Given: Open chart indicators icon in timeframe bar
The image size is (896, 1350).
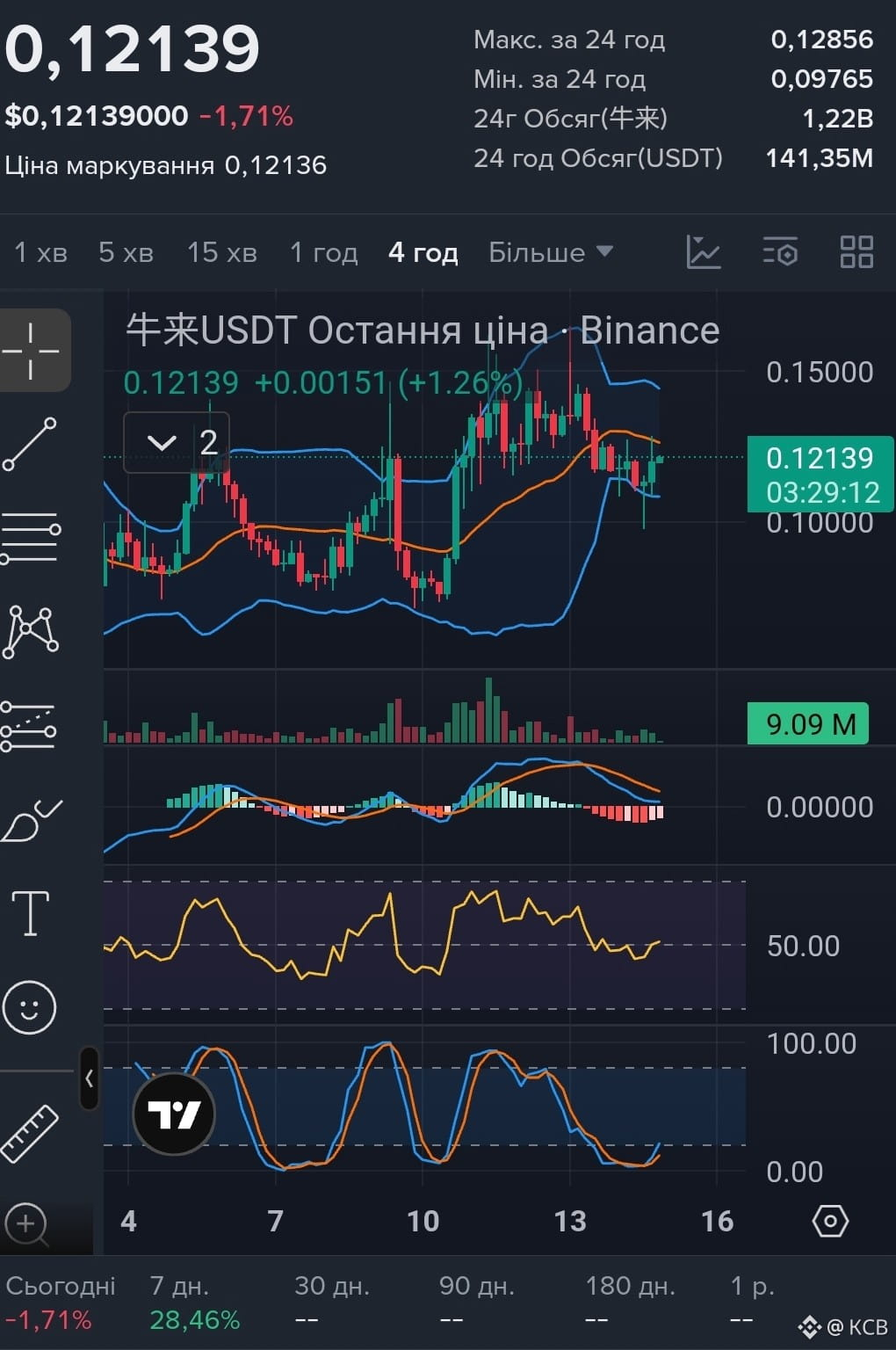Looking at the screenshot, I should [704, 252].
